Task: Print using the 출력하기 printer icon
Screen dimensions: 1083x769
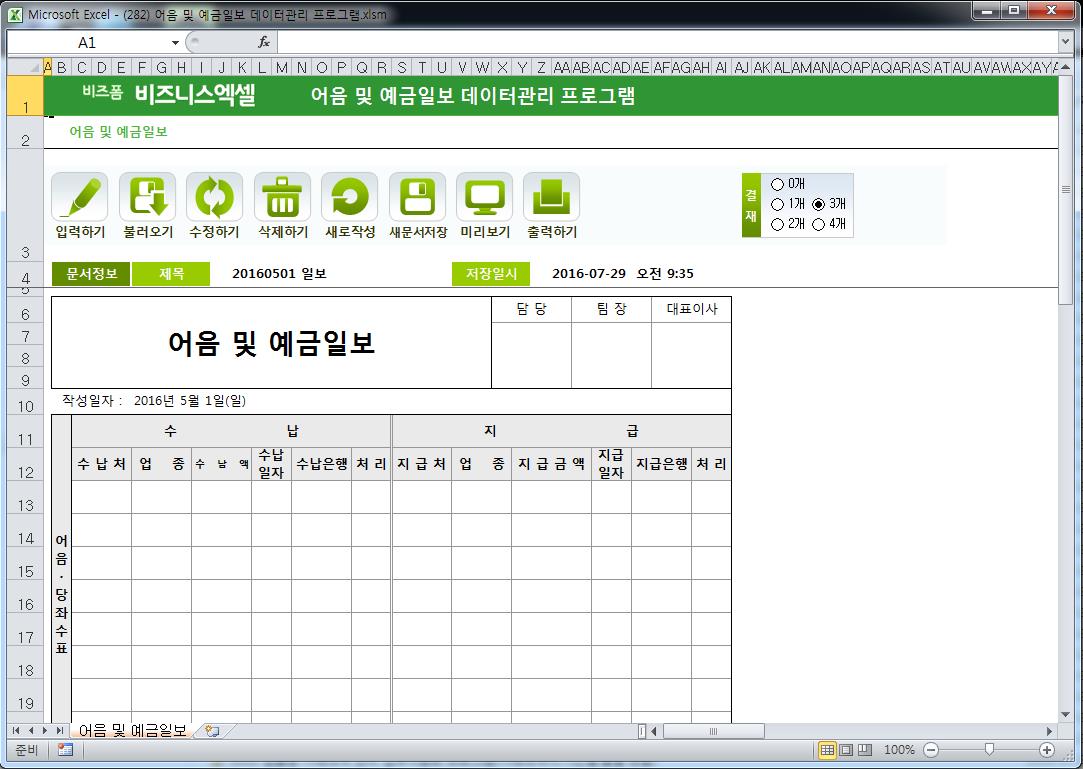Action: (551, 197)
